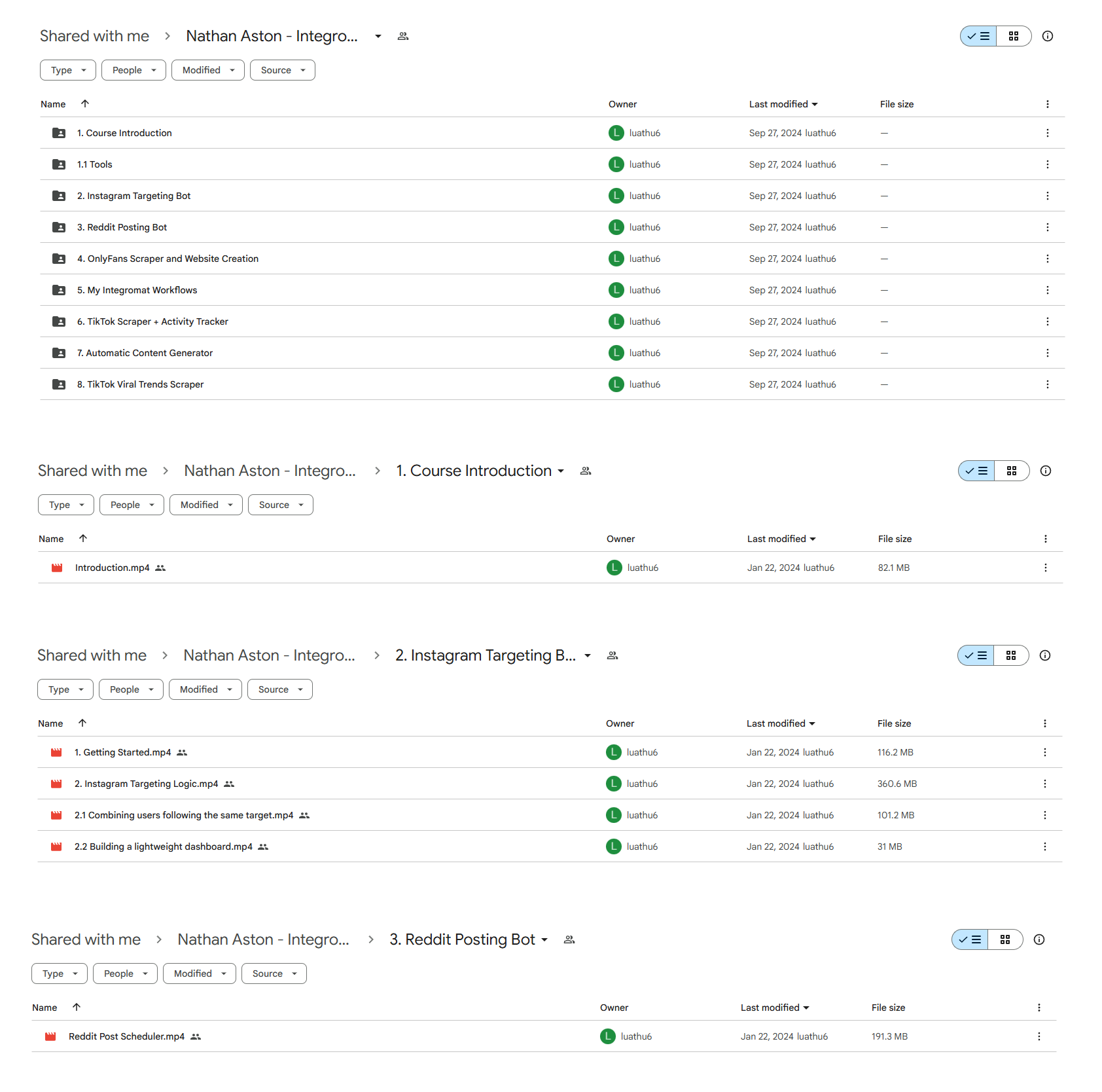
Task: Open dropdown arrow next to 1. Course Introduction title
Action: [x=561, y=471]
